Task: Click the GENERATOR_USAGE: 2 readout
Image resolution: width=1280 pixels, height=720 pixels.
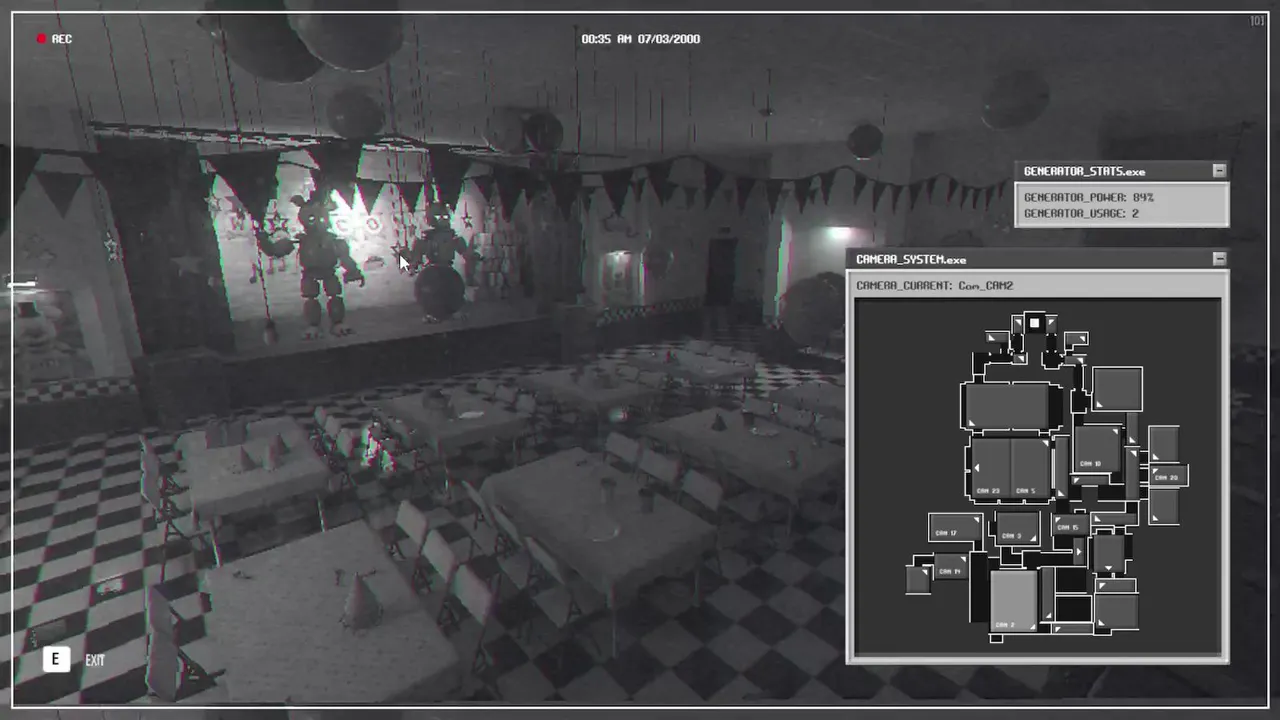Action: pyautogui.click(x=1081, y=213)
